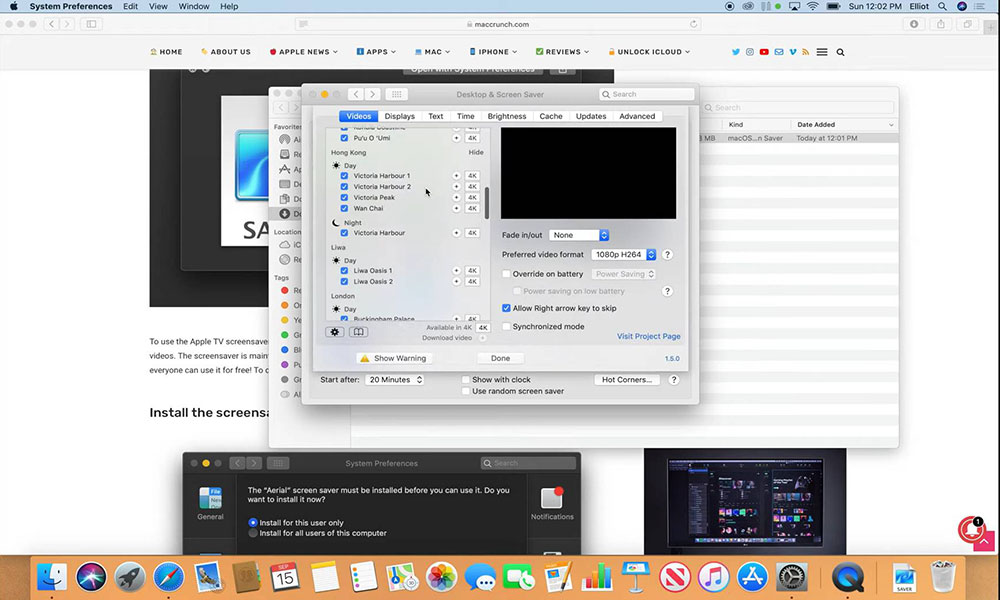Enable Override on battery checkbox
1000x600 pixels.
(506, 274)
